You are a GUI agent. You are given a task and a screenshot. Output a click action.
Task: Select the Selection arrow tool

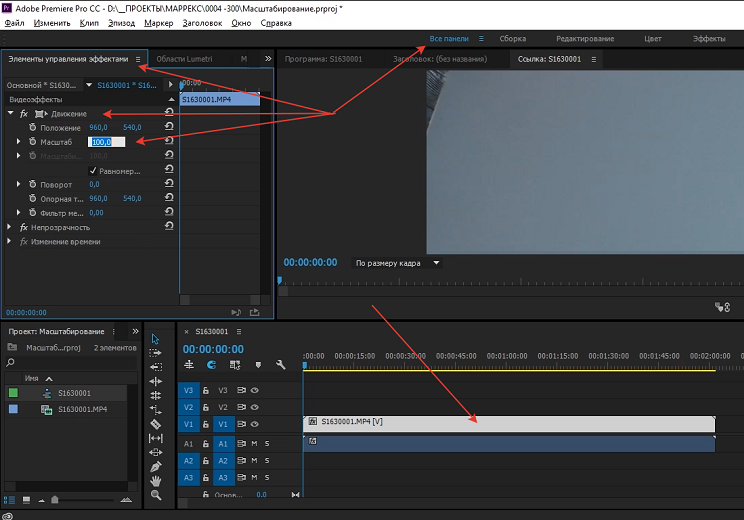tap(155, 339)
